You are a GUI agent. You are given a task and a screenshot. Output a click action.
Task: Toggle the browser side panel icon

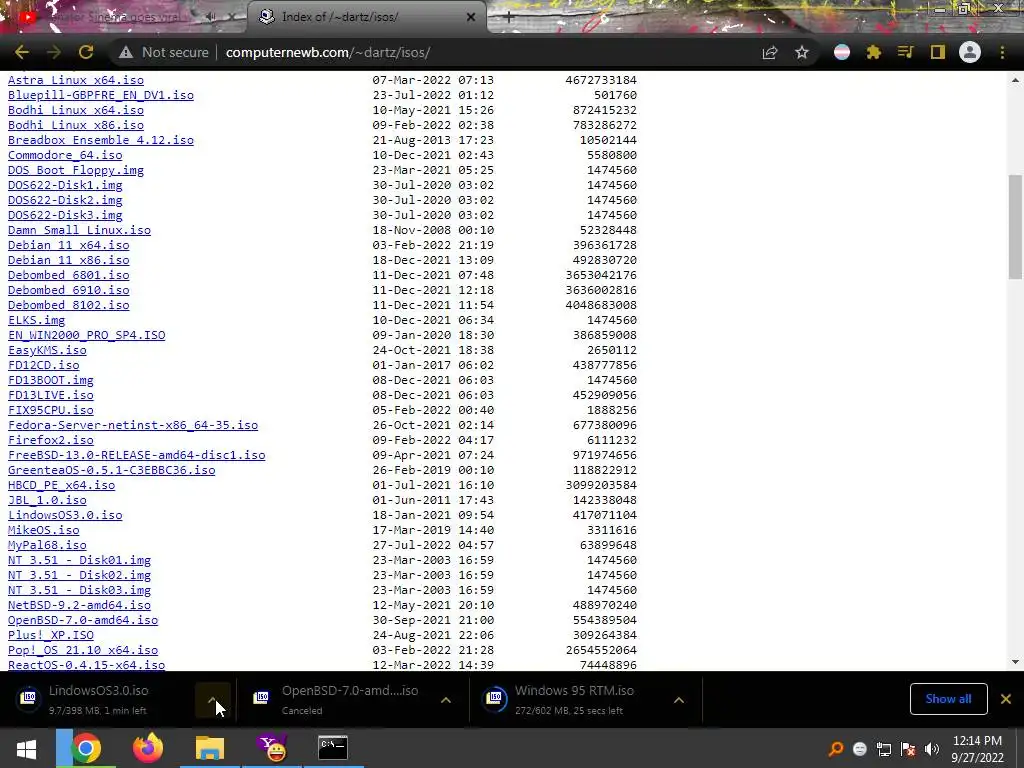[938, 52]
